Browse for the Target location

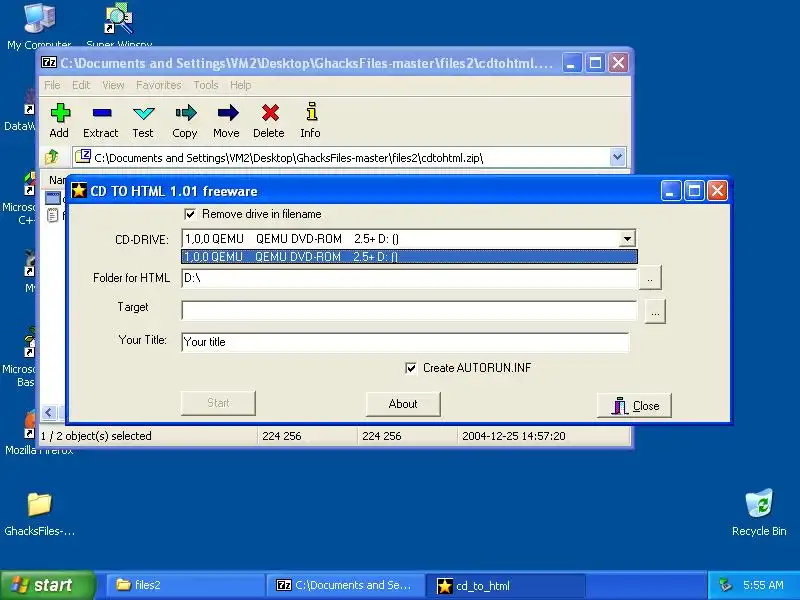[x=655, y=312]
